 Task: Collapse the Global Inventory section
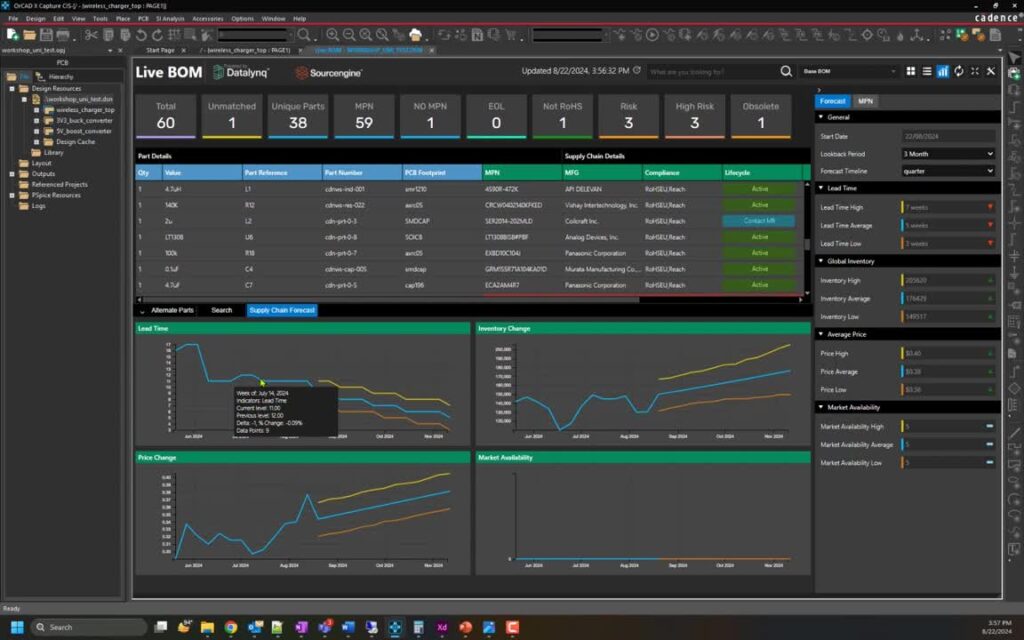(x=821, y=261)
